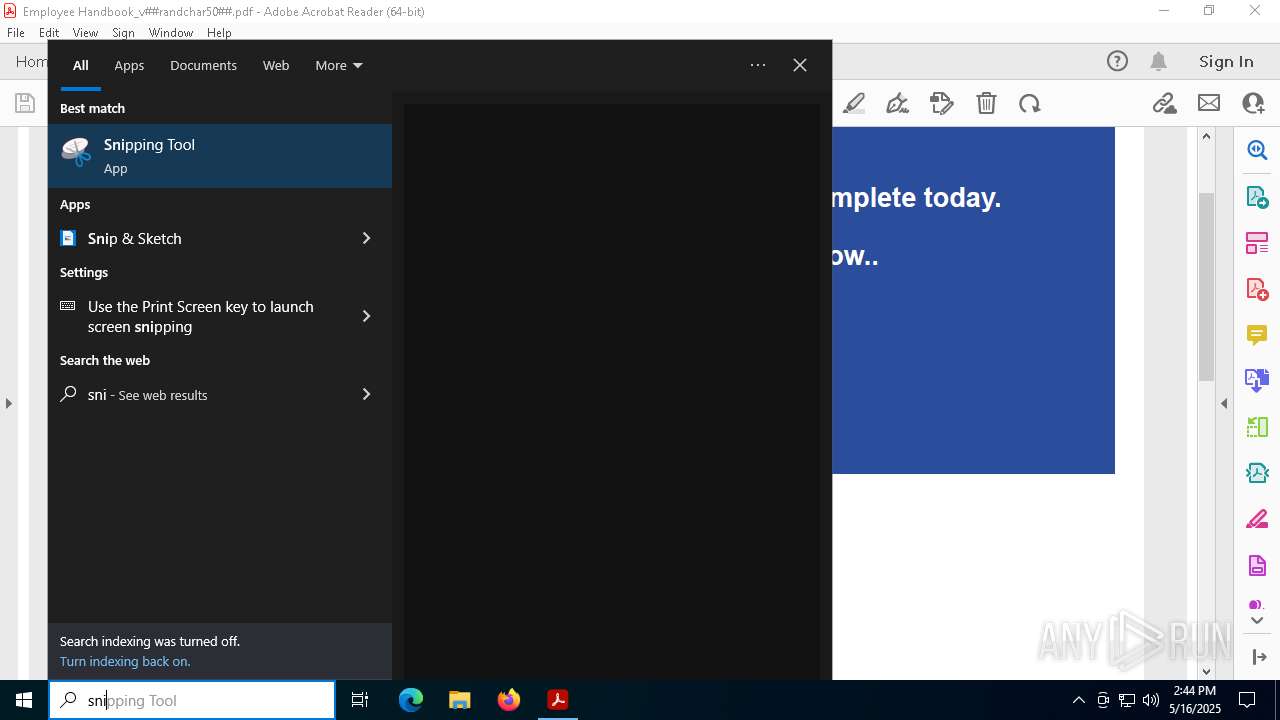Open the Combine Files sidebar tool
The width and height of the screenshot is (1280, 720).
(x=1257, y=381)
